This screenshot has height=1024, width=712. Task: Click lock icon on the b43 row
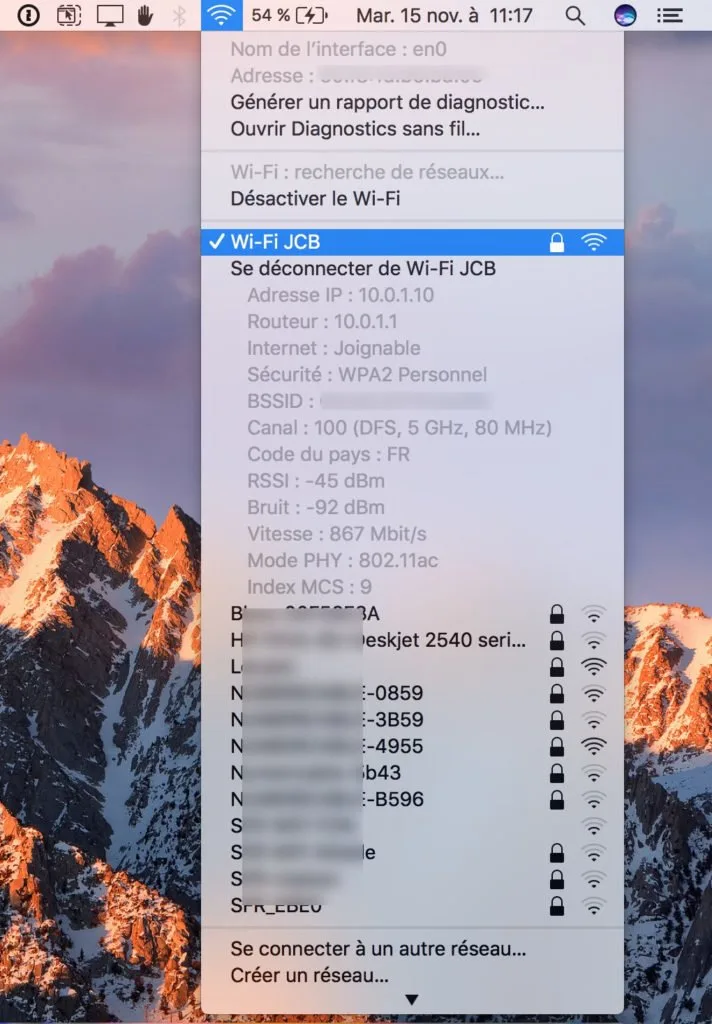click(557, 773)
